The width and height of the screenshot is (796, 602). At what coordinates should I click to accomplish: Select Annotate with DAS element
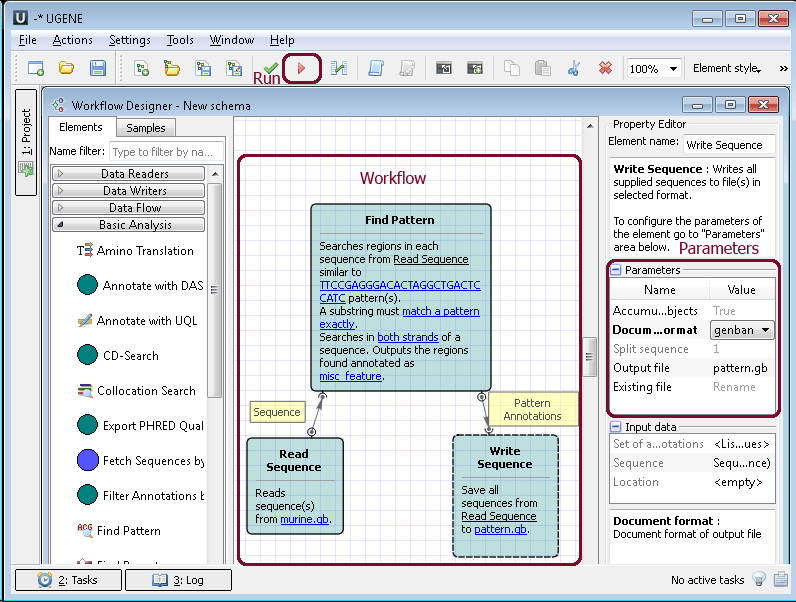pyautogui.click(x=141, y=285)
